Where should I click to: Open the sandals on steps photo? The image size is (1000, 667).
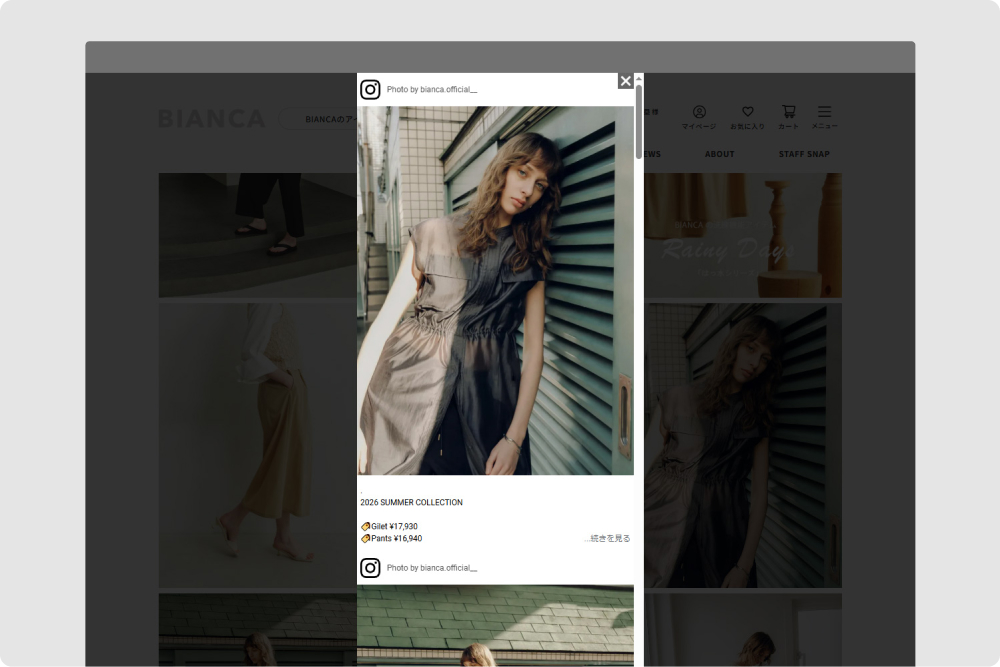point(258,235)
